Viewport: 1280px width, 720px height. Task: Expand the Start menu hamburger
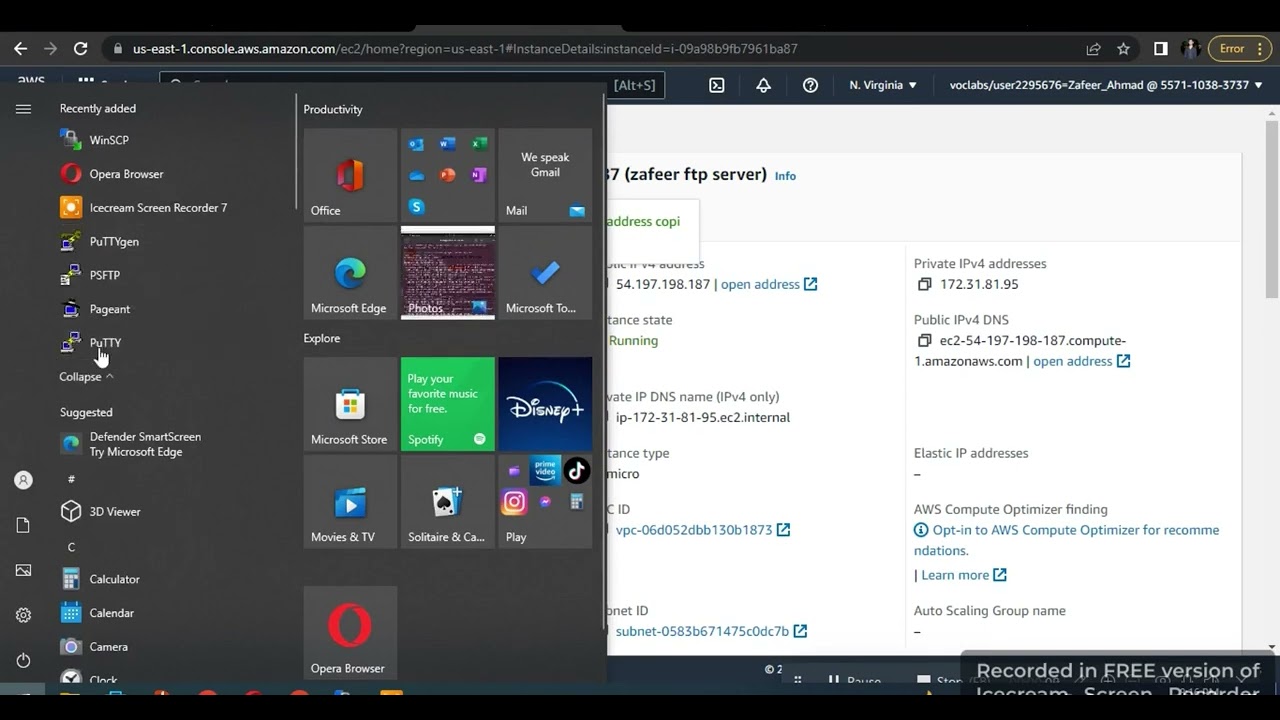(x=23, y=109)
